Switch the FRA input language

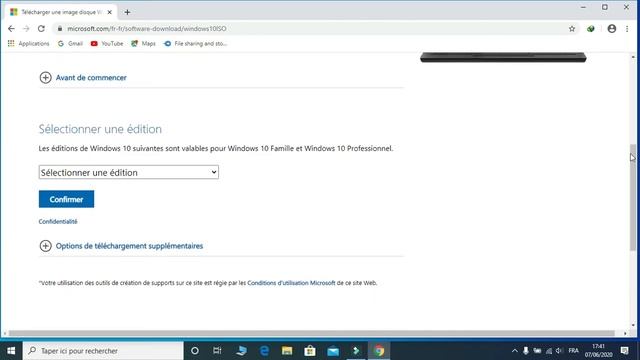[573, 351]
